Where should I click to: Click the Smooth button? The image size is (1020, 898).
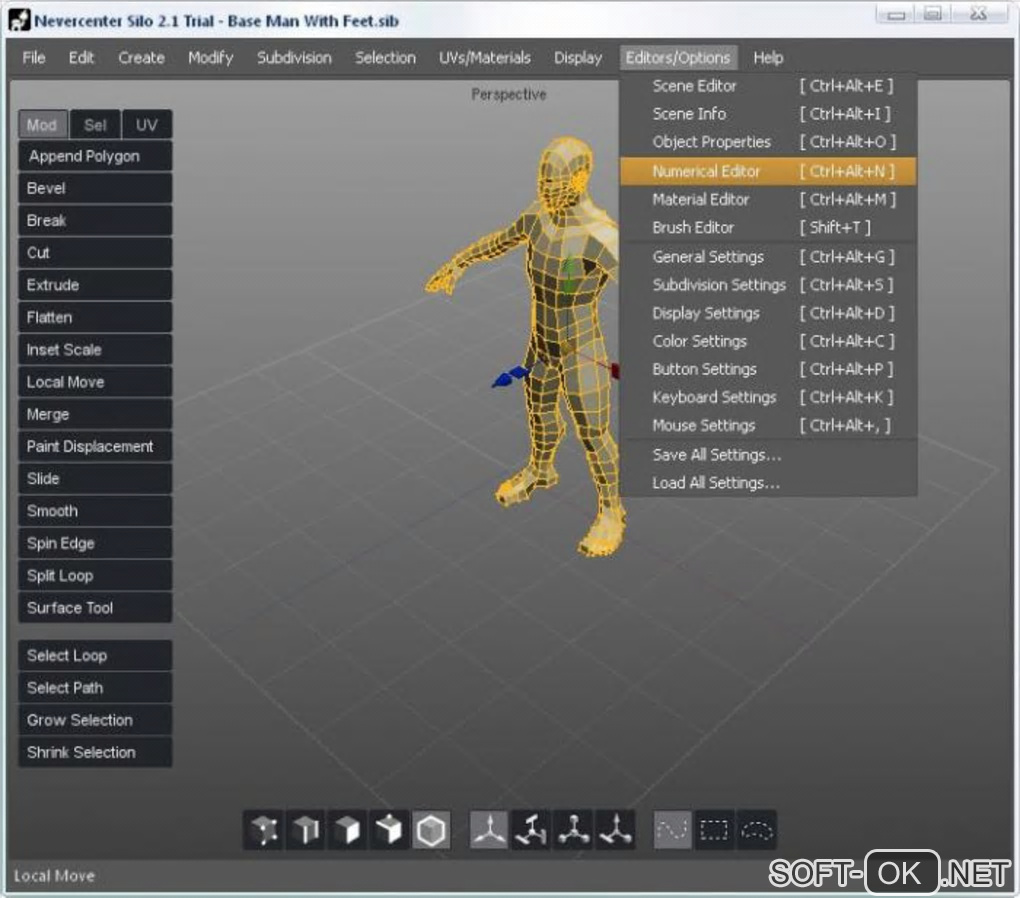click(95, 511)
